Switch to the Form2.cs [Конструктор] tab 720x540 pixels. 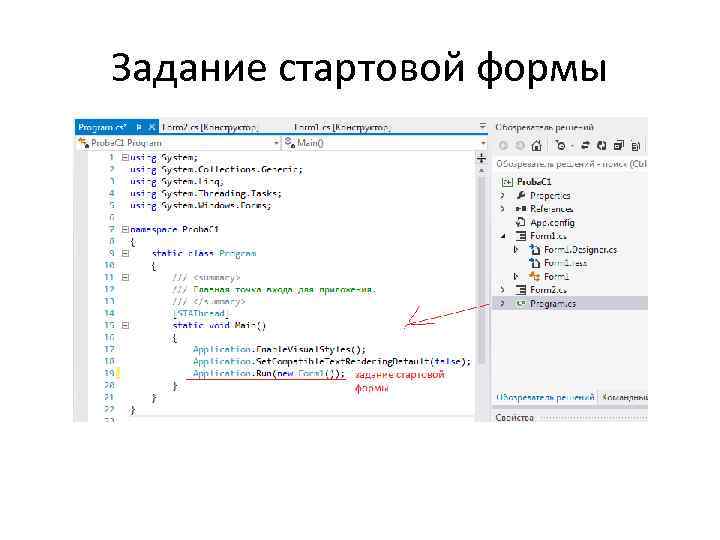(x=209, y=127)
